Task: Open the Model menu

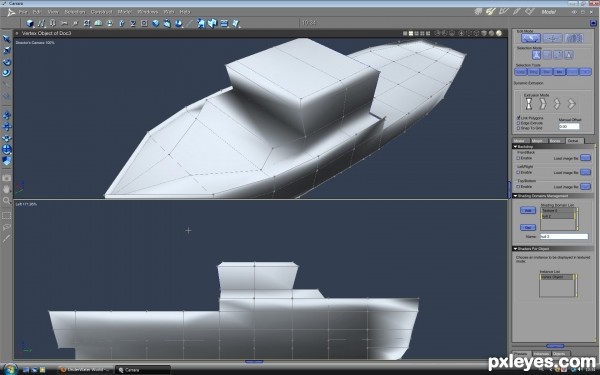Action: [124, 12]
